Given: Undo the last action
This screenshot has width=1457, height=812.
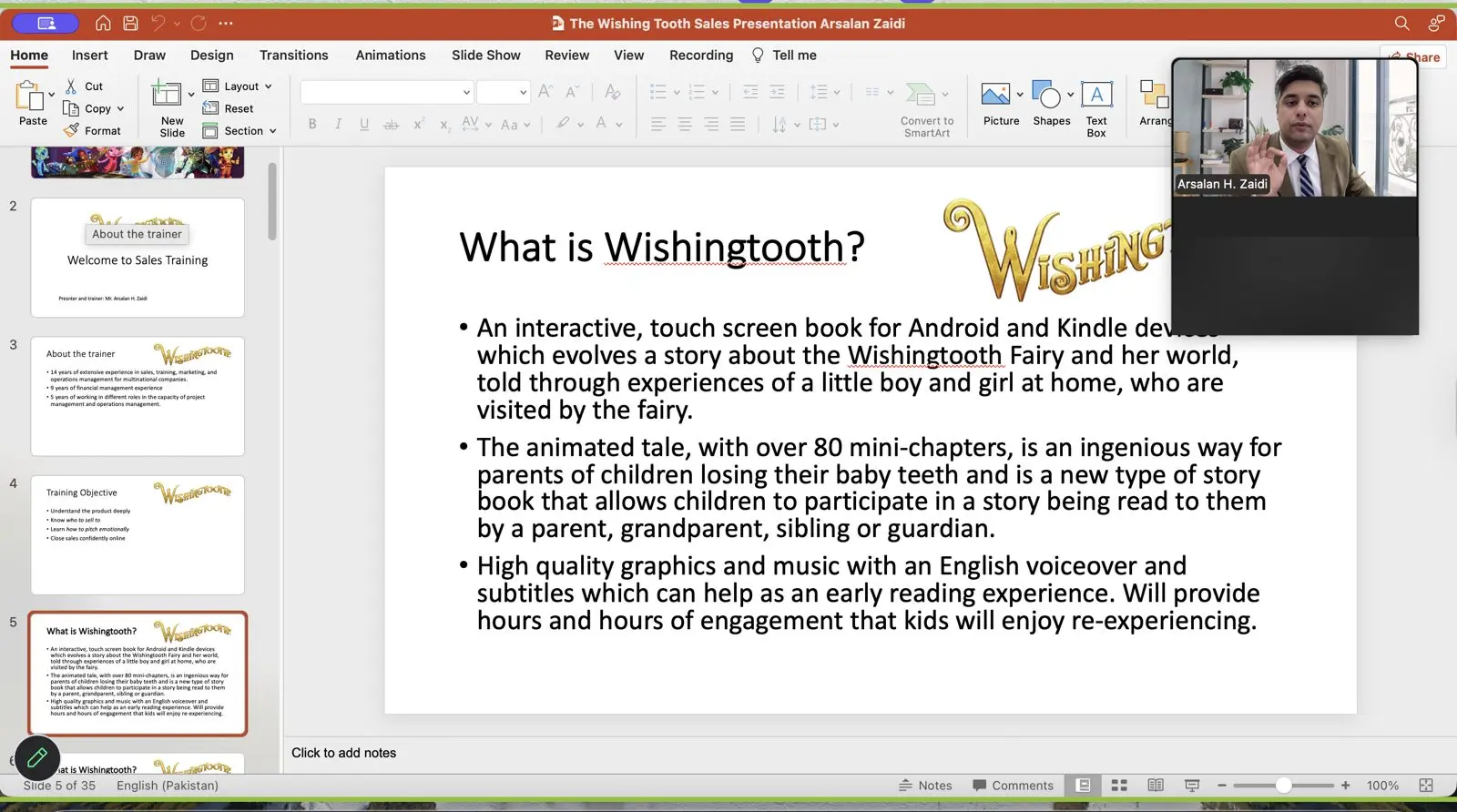Looking at the screenshot, I should pyautogui.click(x=158, y=23).
